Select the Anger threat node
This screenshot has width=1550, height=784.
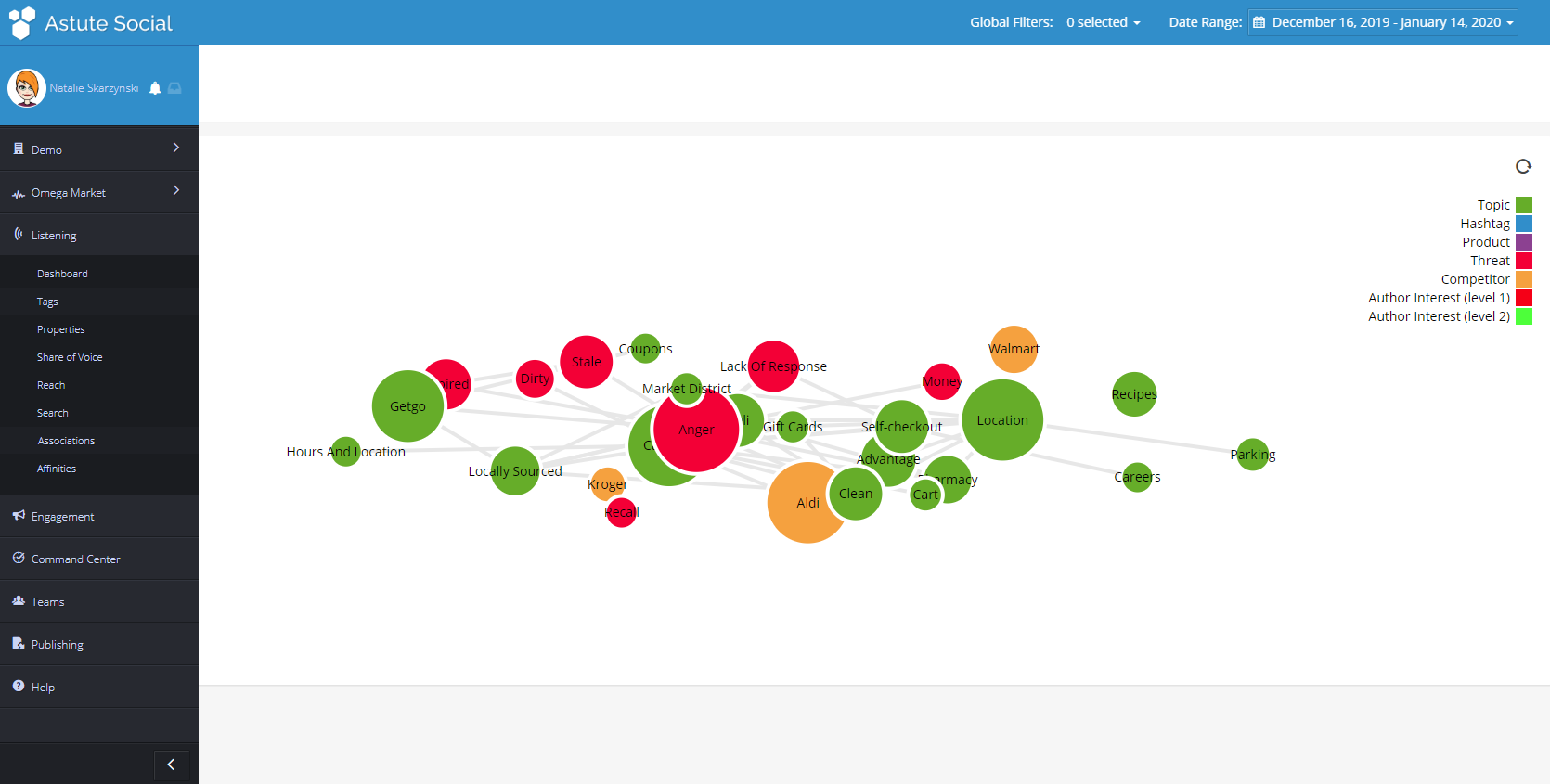tap(696, 430)
